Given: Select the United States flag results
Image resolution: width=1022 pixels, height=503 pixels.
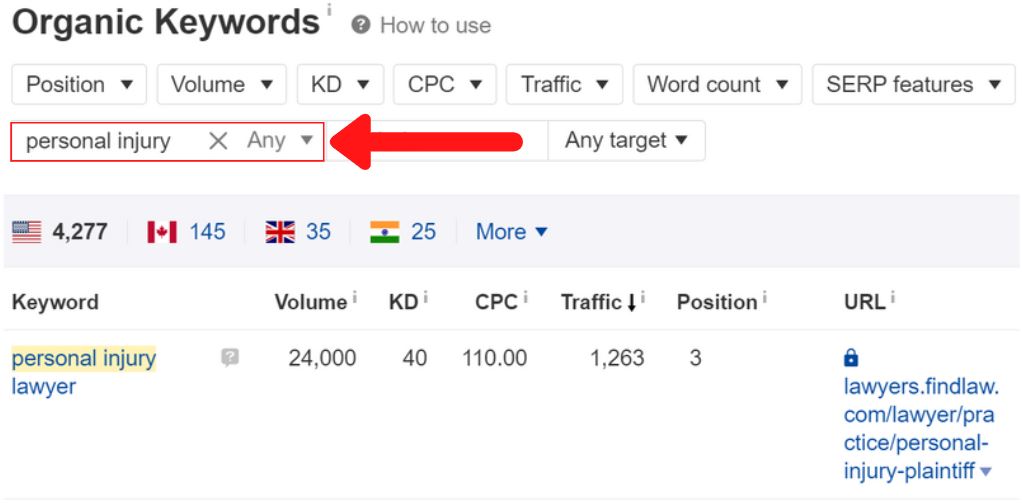Looking at the screenshot, I should point(27,232).
